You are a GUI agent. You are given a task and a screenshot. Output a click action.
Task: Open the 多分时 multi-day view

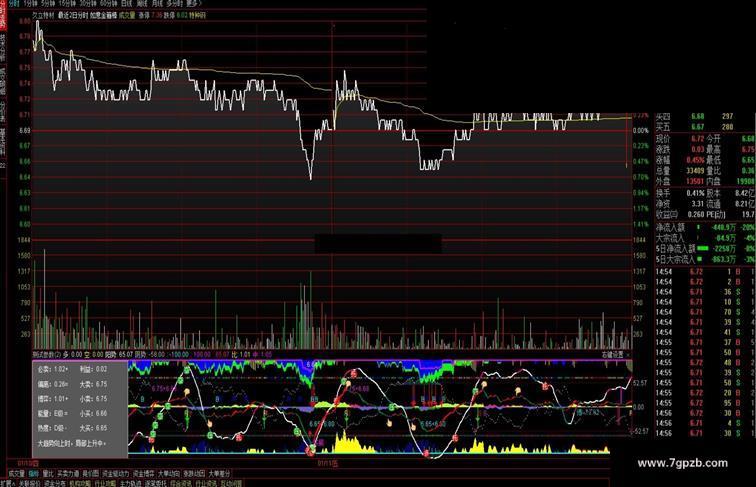(x=175, y=3)
